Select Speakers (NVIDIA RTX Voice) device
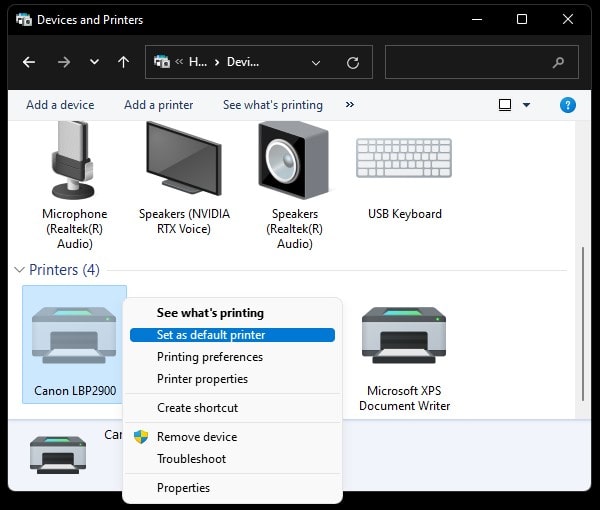 pyautogui.click(x=184, y=179)
